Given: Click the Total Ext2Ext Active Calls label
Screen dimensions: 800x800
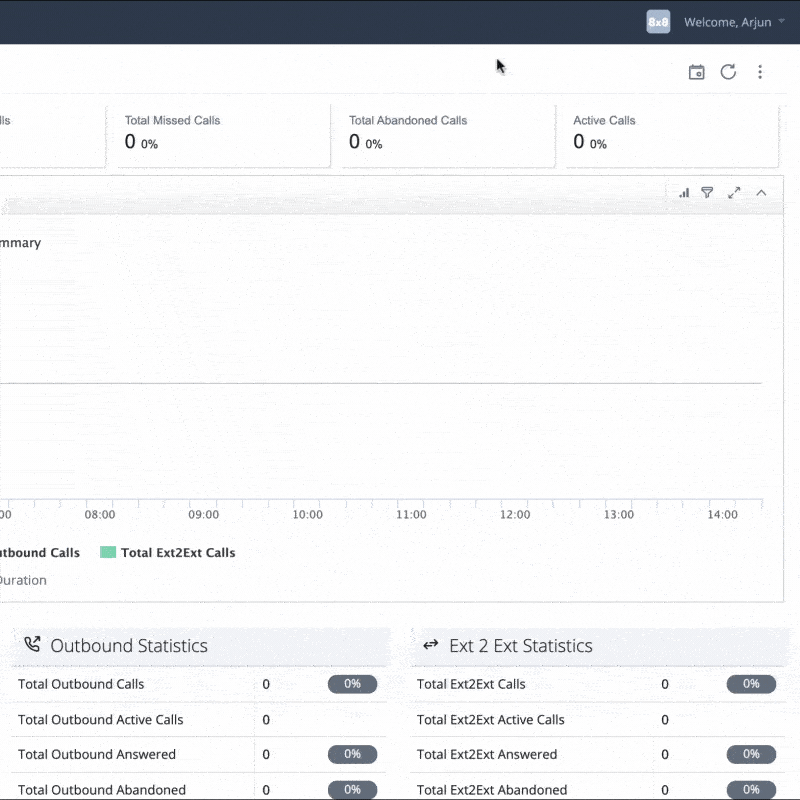Looking at the screenshot, I should pyautogui.click(x=491, y=719).
